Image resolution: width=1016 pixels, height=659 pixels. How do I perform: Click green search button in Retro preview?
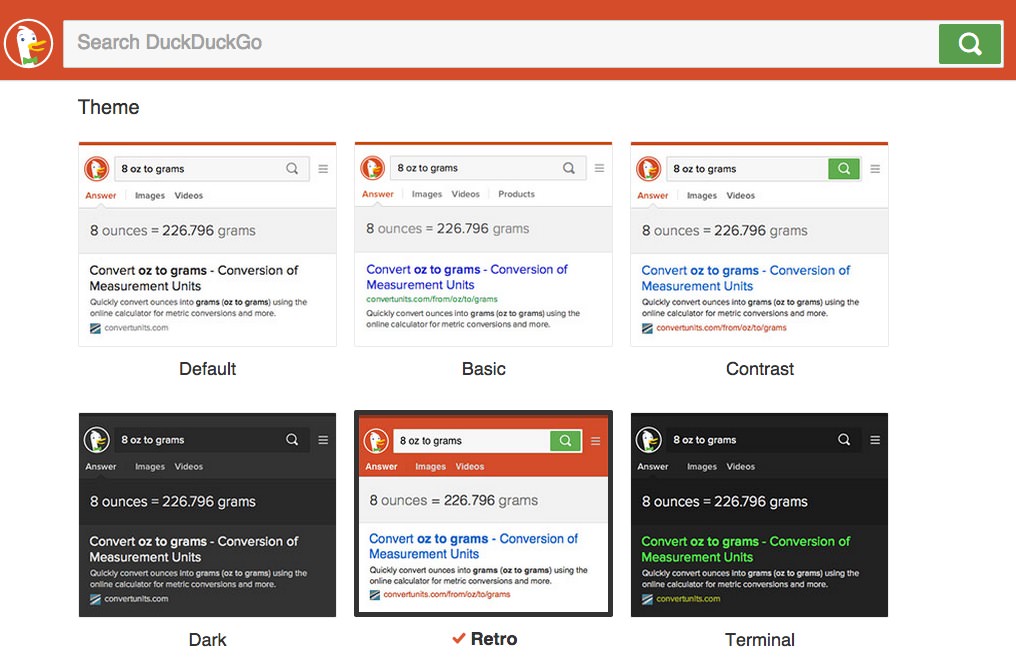(566, 441)
